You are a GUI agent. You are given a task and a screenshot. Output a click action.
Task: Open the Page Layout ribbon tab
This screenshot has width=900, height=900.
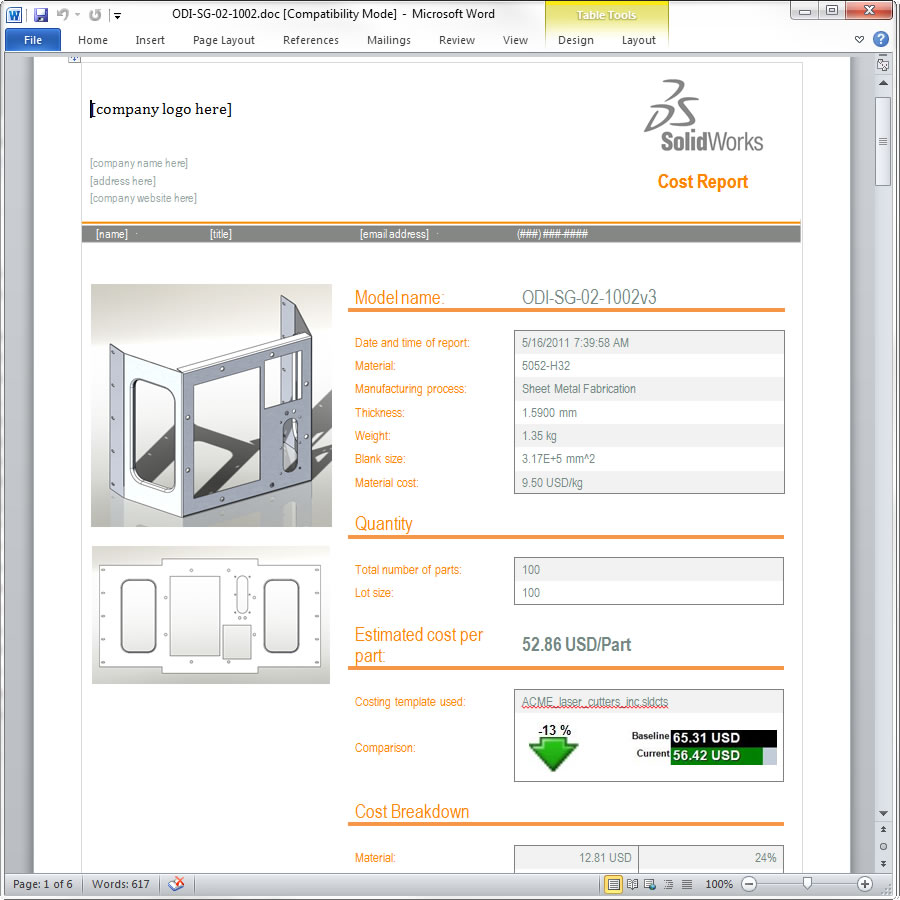(x=224, y=40)
